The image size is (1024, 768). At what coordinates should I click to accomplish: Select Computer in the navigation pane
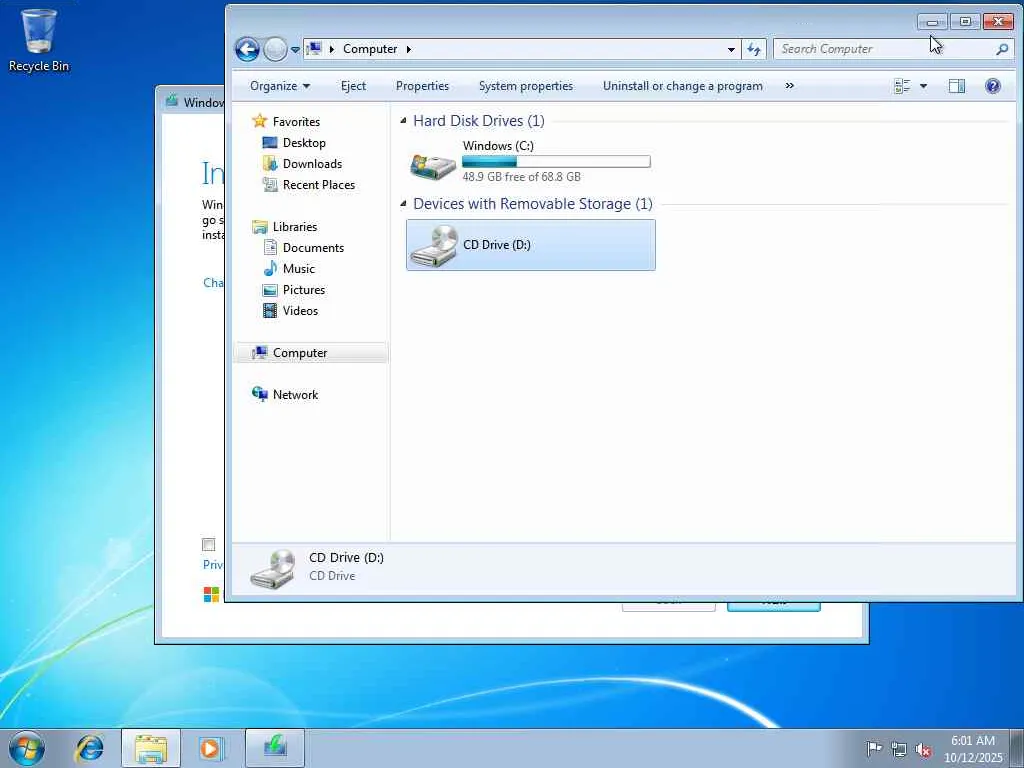click(311, 353)
